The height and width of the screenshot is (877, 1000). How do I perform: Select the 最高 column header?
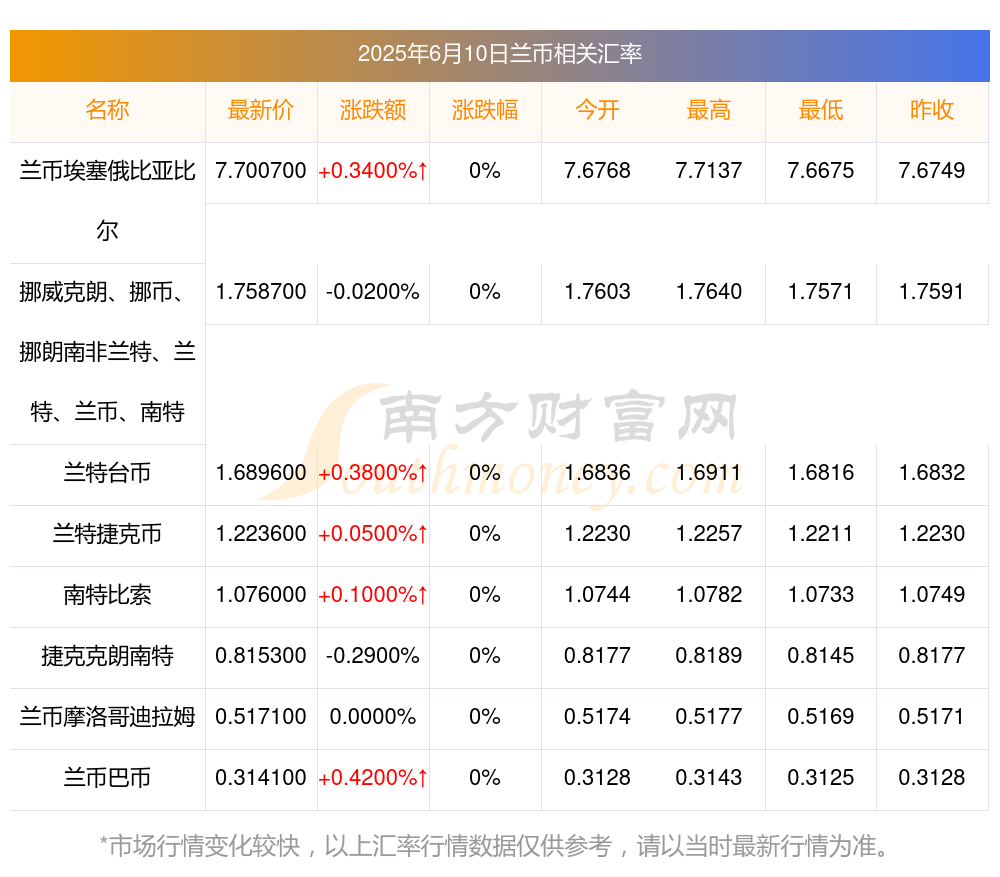pyautogui.click(x=709, y=110)
